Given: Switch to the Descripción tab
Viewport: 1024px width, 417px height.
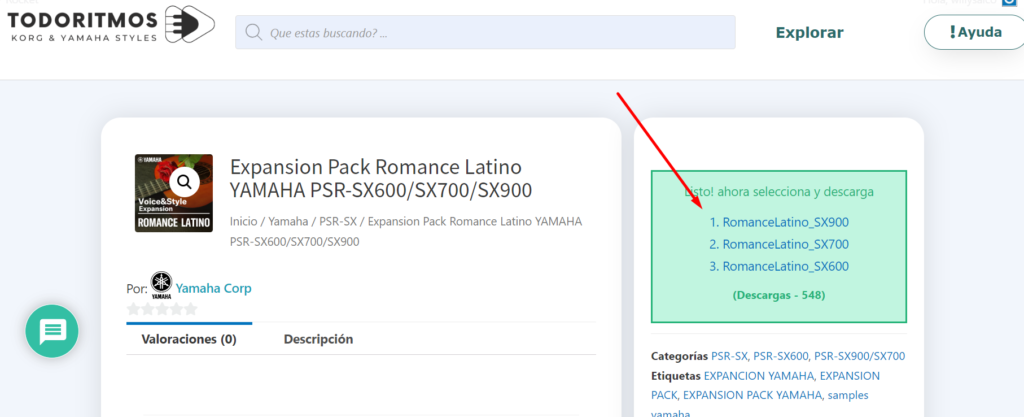Looking at the screenshot, I should tap(318, 339).
